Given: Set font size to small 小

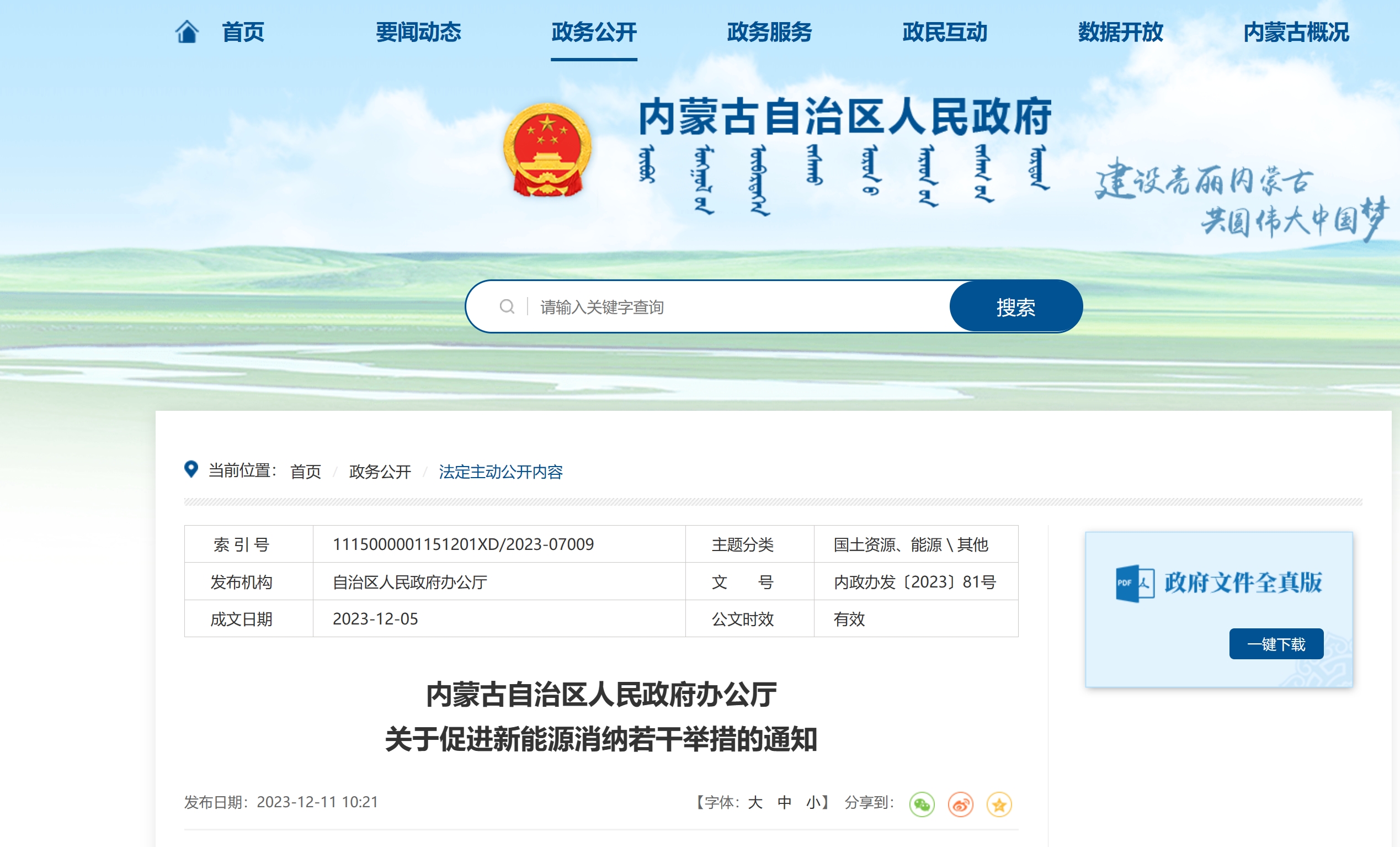Looking at the screenshot, I should click(x=813, y=802).
